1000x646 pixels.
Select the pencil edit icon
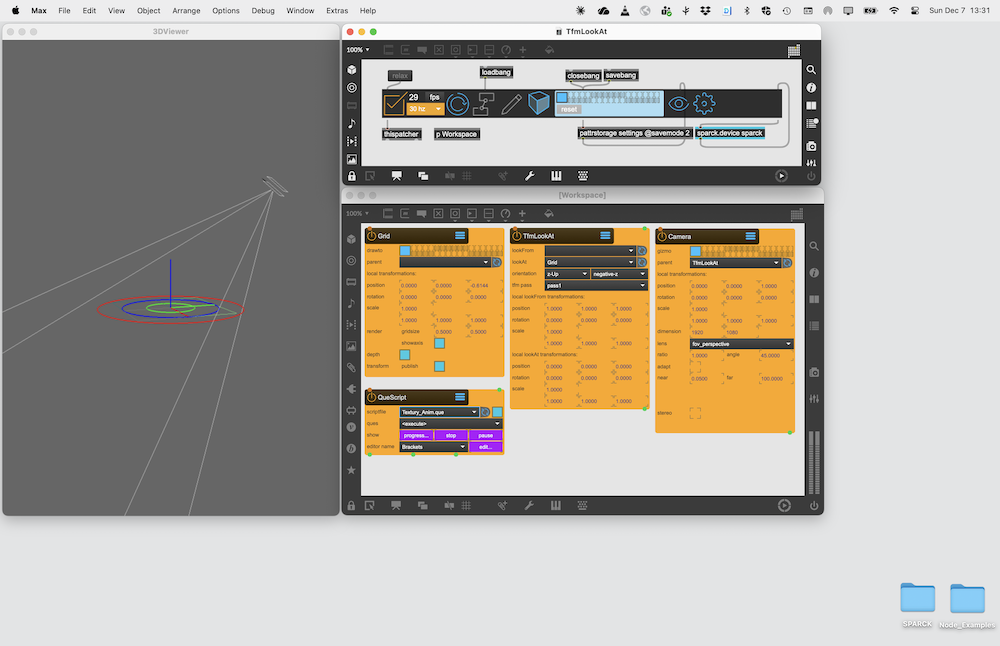pyautogui.click(x=512, y=103)
